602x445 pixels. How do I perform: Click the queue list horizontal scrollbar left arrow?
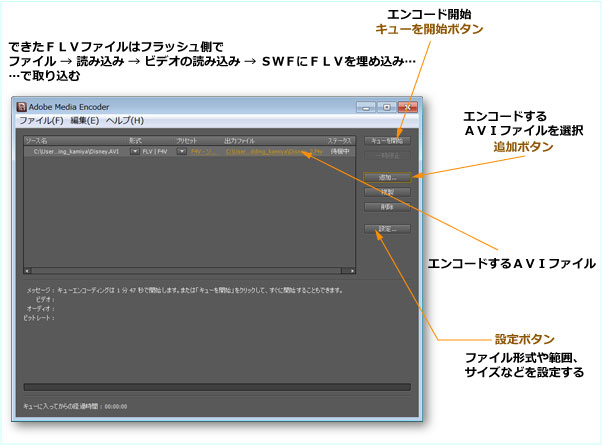[27, 270]
